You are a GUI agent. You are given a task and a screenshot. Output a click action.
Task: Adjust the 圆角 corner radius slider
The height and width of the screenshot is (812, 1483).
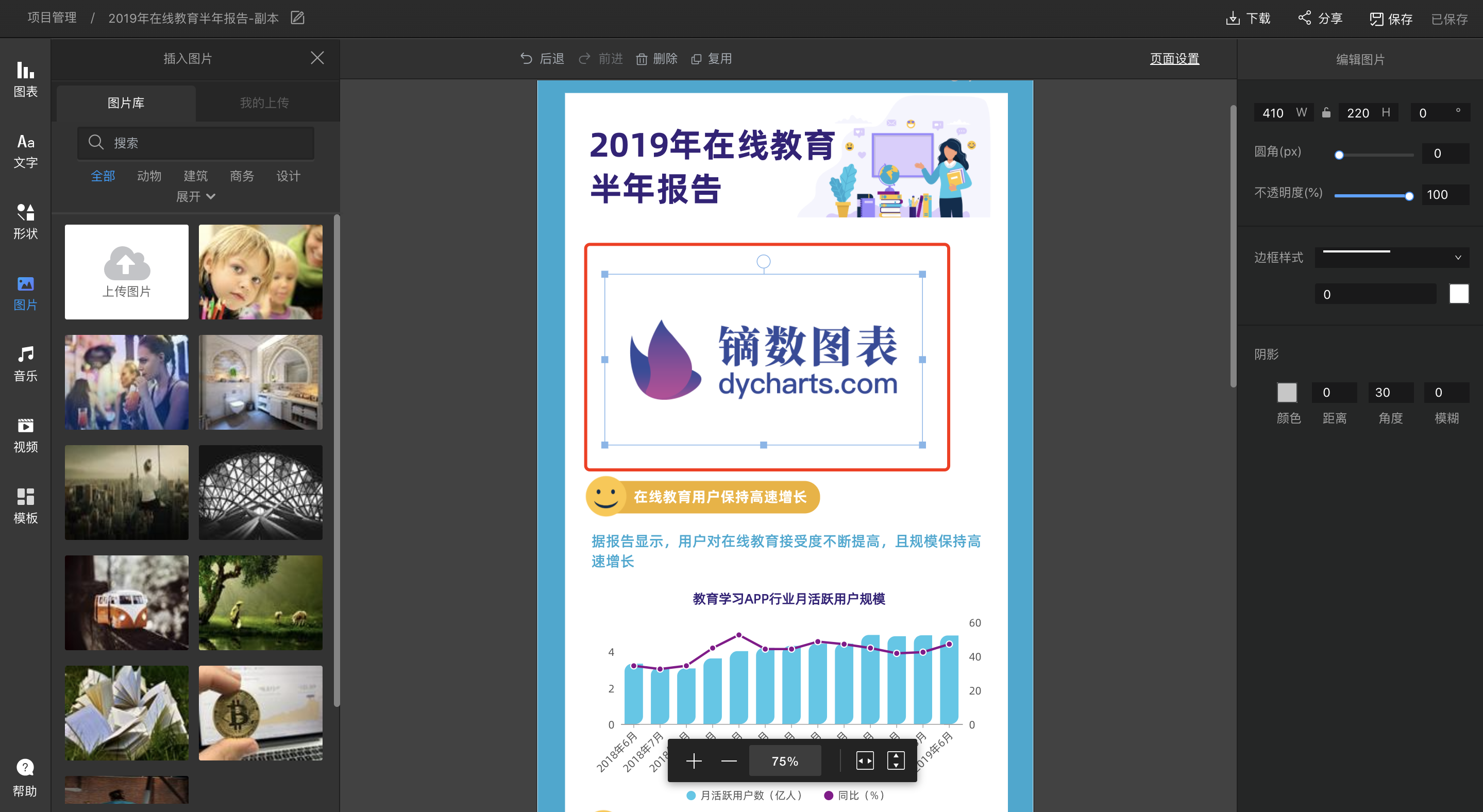click(1374, 155)
